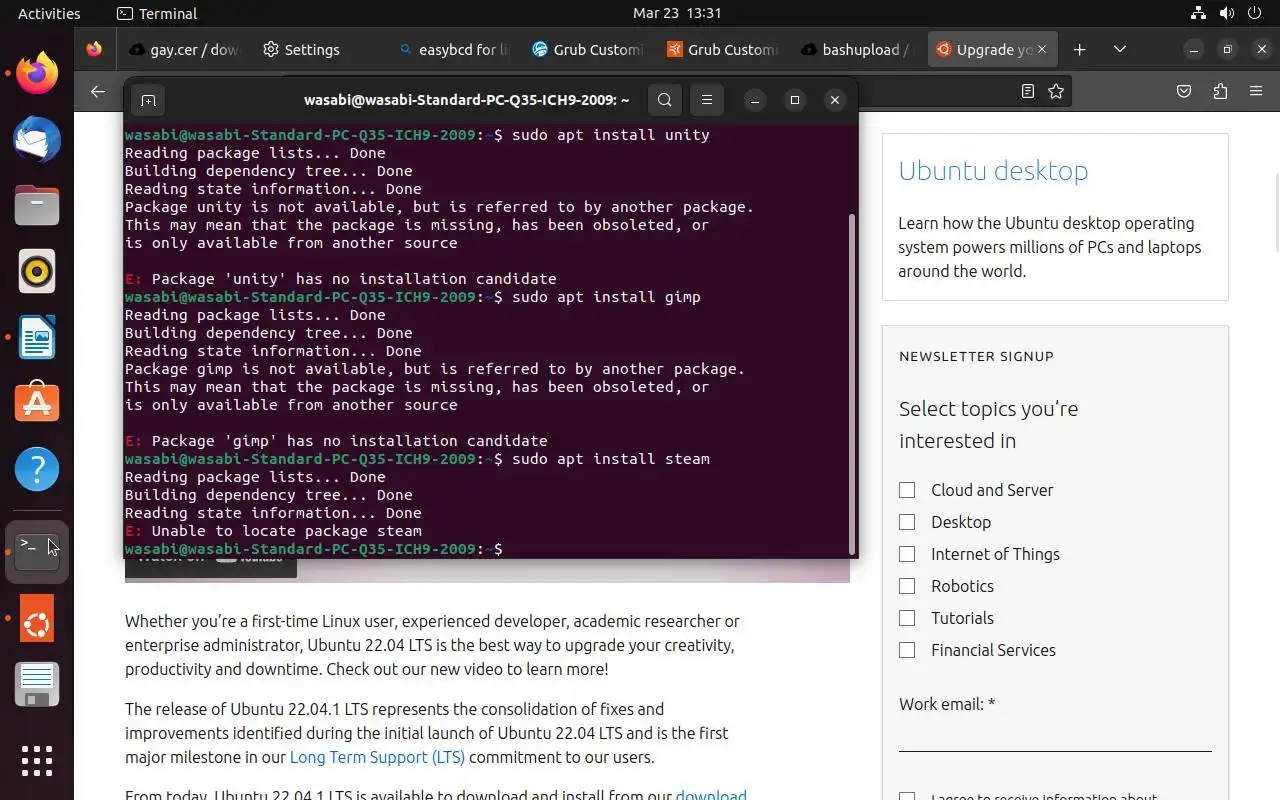Click 'NEWSLETTER SIGNUP' heading
The image size is (1280, 800).
coord(976,356)
